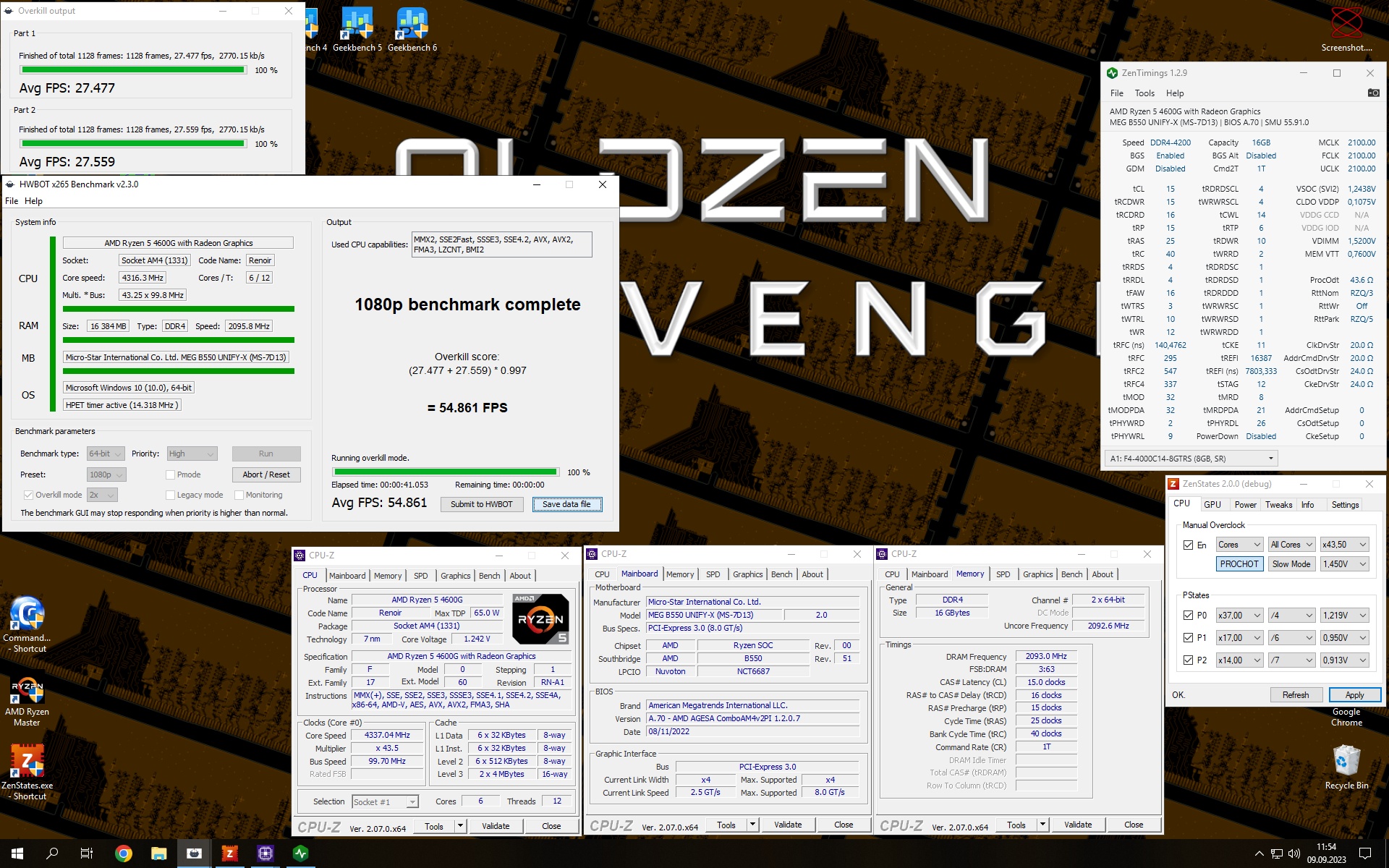Viewport: 1389px width, 868px height.
Task: Click the Used CPU capabilities text box
Action: click(501, 244)
